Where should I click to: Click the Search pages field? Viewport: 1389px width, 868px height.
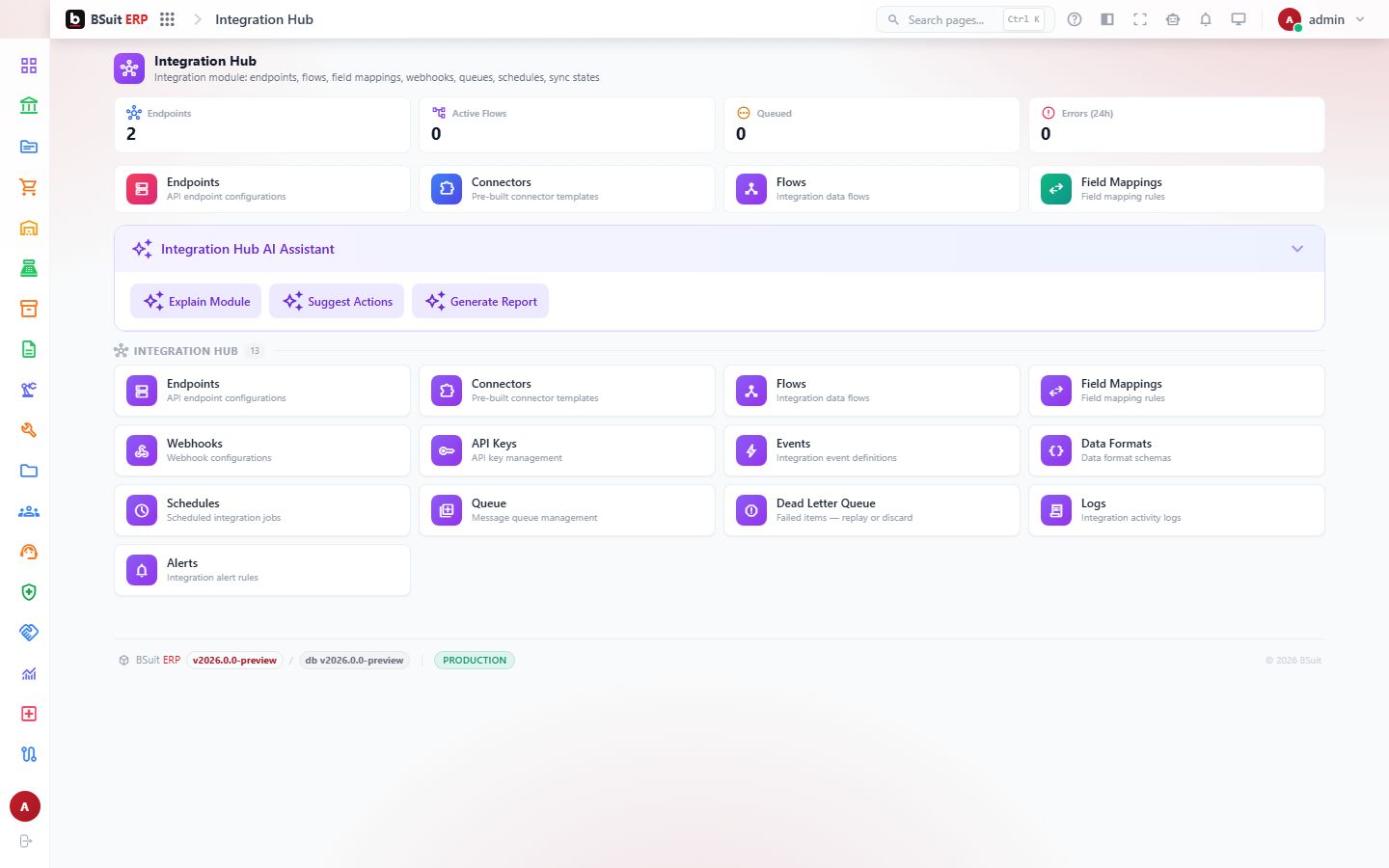tap(965, 19)
